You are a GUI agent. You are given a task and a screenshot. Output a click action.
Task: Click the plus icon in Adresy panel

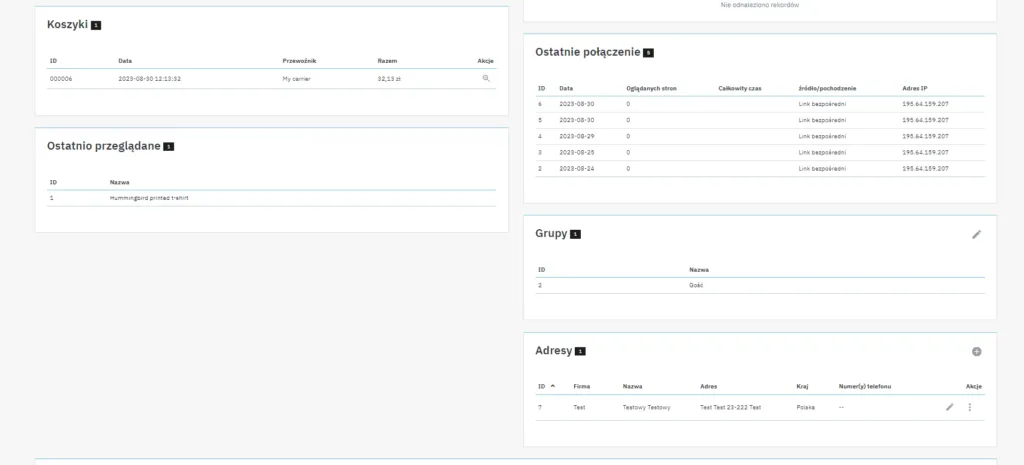click(x=976, y=352)
